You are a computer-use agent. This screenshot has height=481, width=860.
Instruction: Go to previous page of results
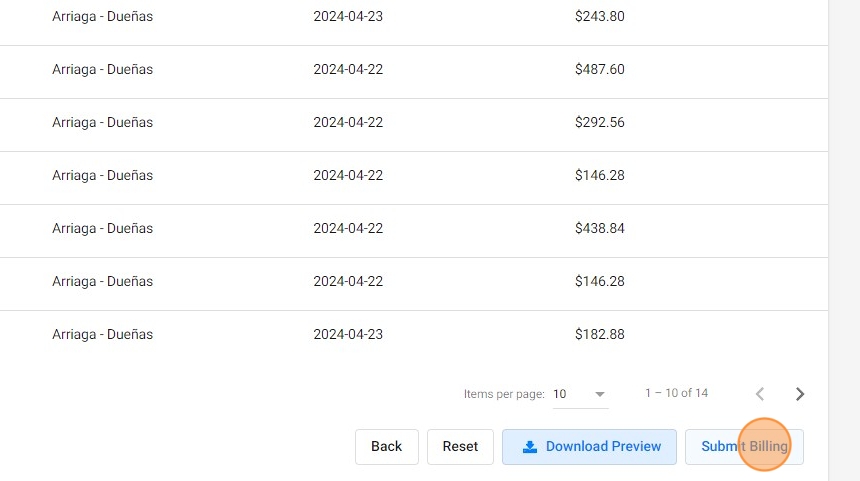760,394
